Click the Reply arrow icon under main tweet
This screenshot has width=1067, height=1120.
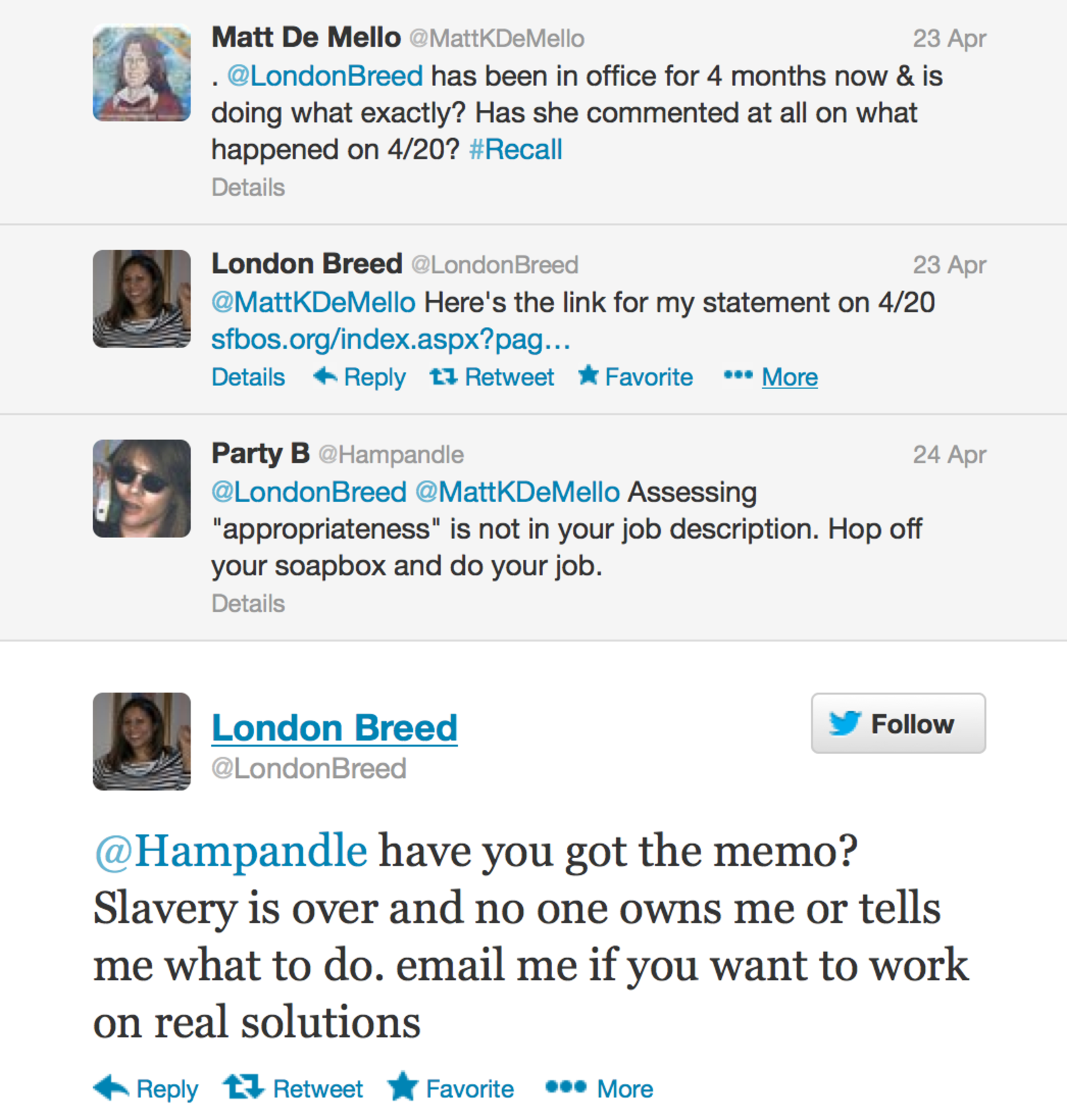coord(111,1087)
